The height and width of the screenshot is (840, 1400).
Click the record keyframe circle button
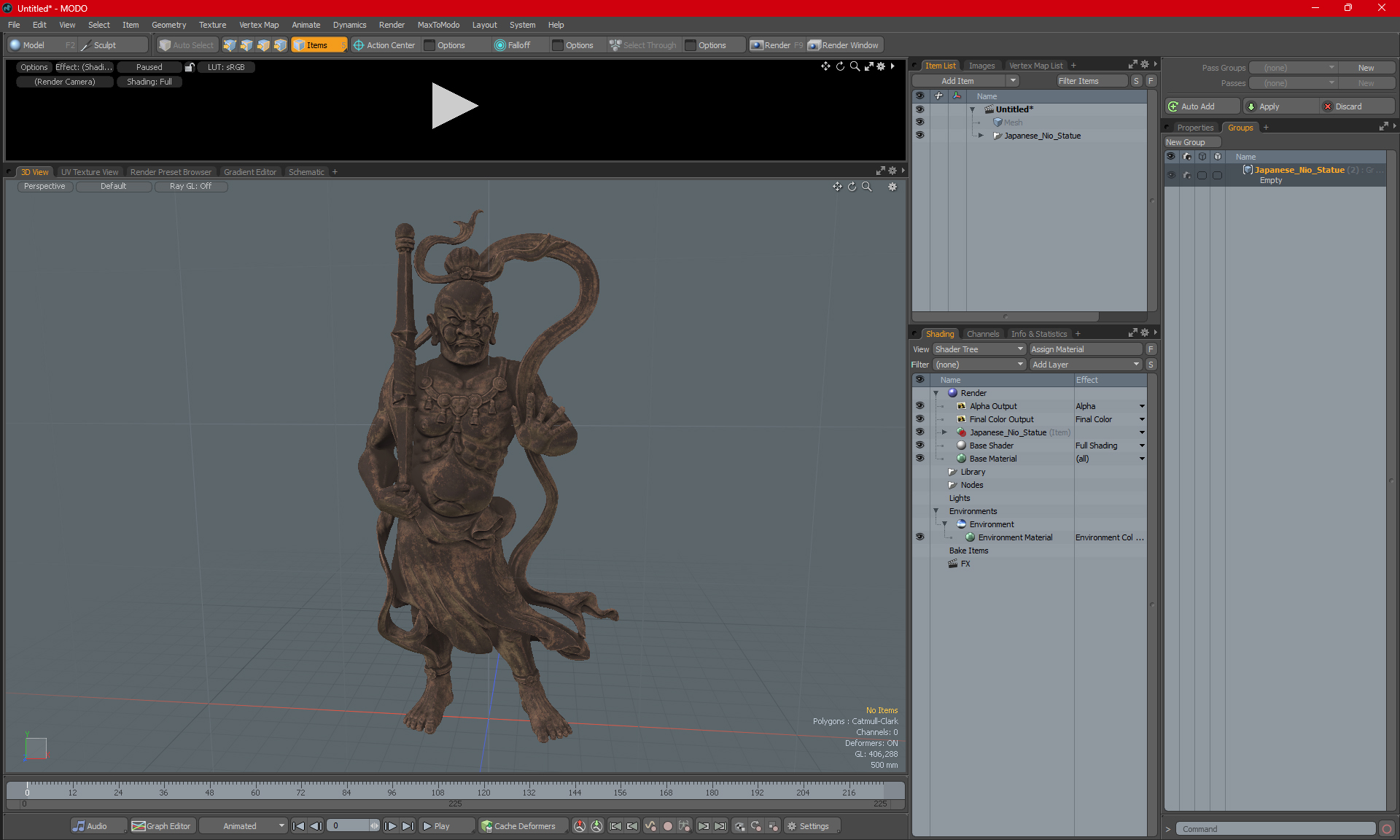(x=667, y=826)
